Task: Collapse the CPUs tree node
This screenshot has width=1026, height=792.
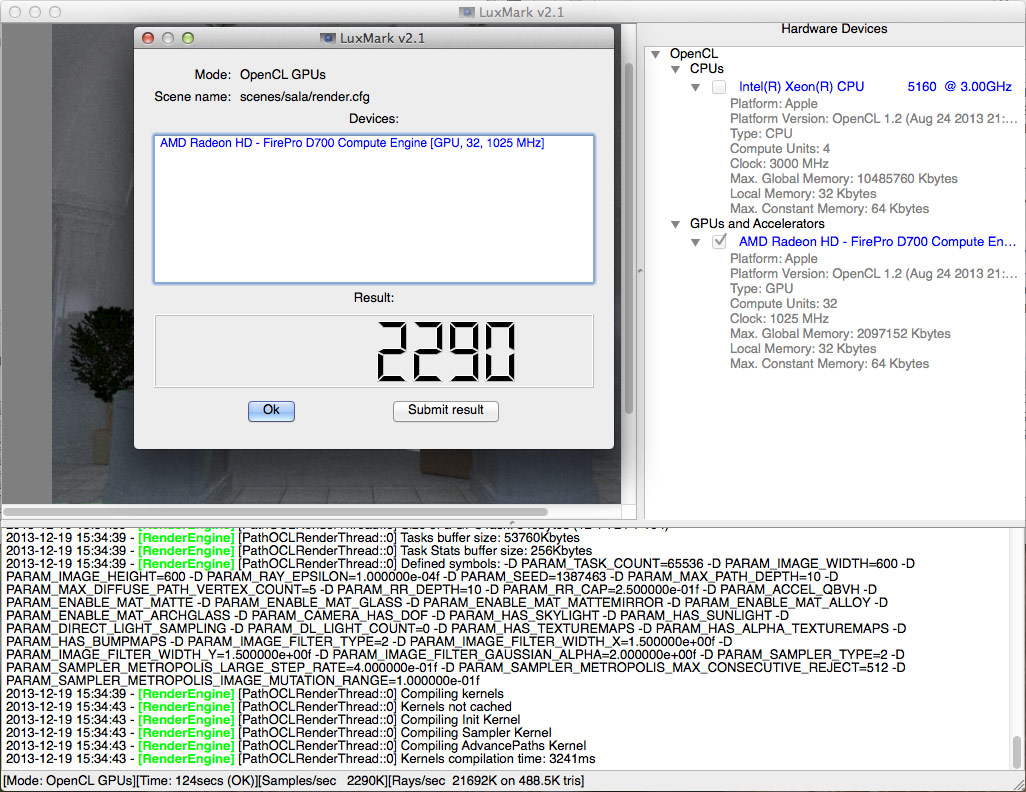Action: click(x=675, y=69)
